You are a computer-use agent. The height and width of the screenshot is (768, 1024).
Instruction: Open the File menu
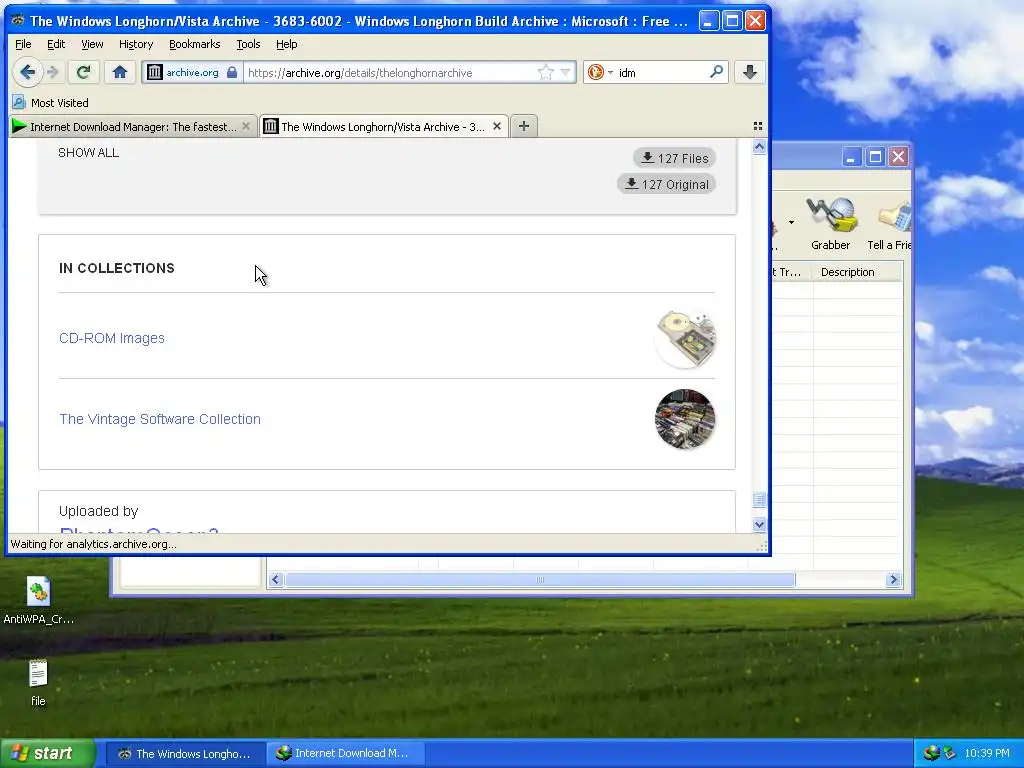pos(23,44)
